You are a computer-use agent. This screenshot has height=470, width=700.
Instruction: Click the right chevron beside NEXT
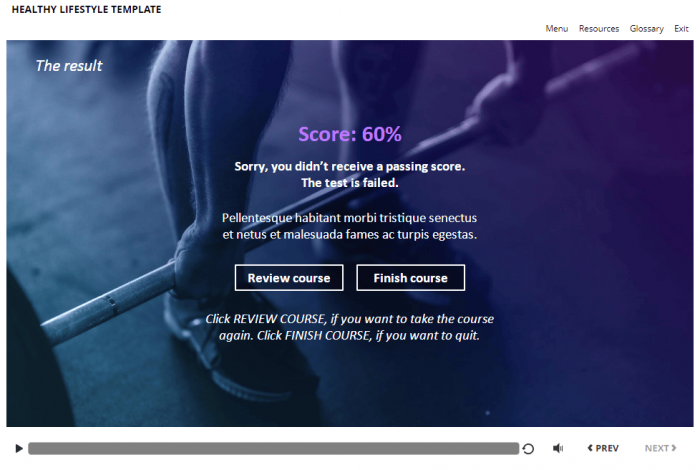pos(674,448)
